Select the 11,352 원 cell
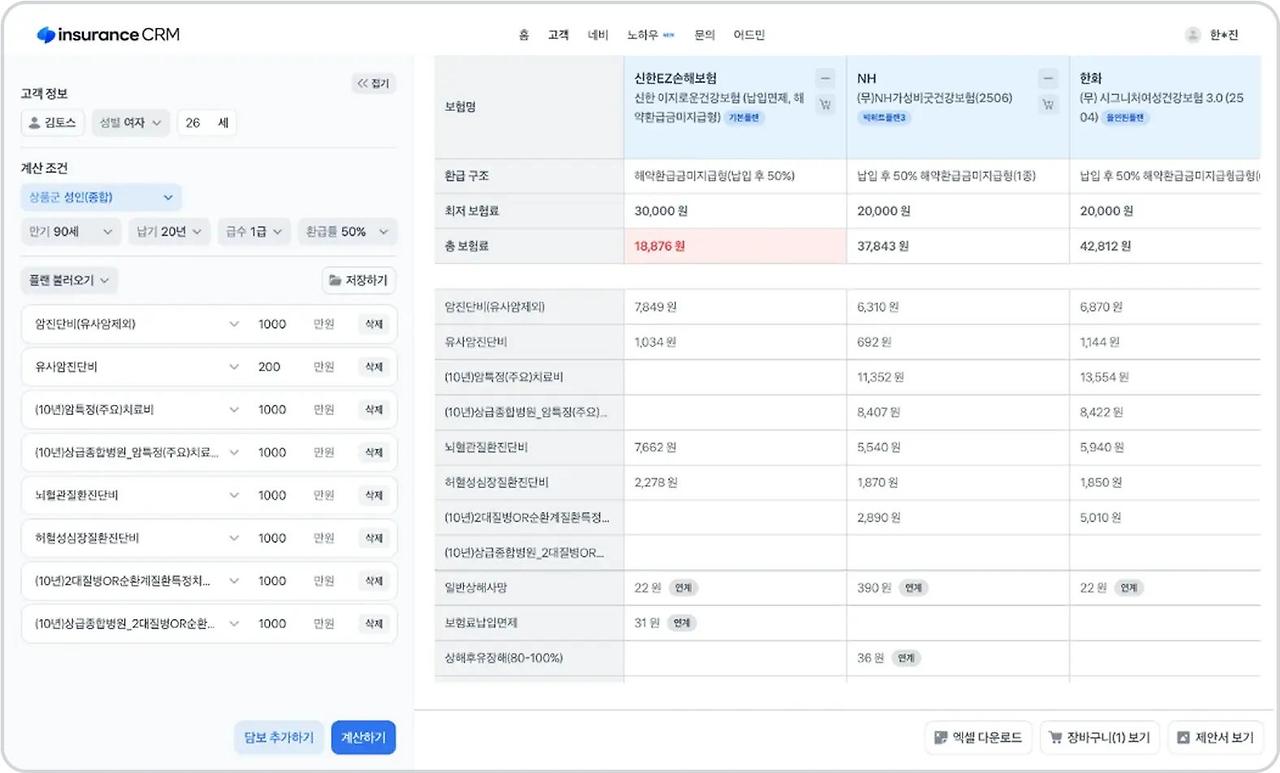Screen dimensions: 1280x773 click(x=958, y=377)
